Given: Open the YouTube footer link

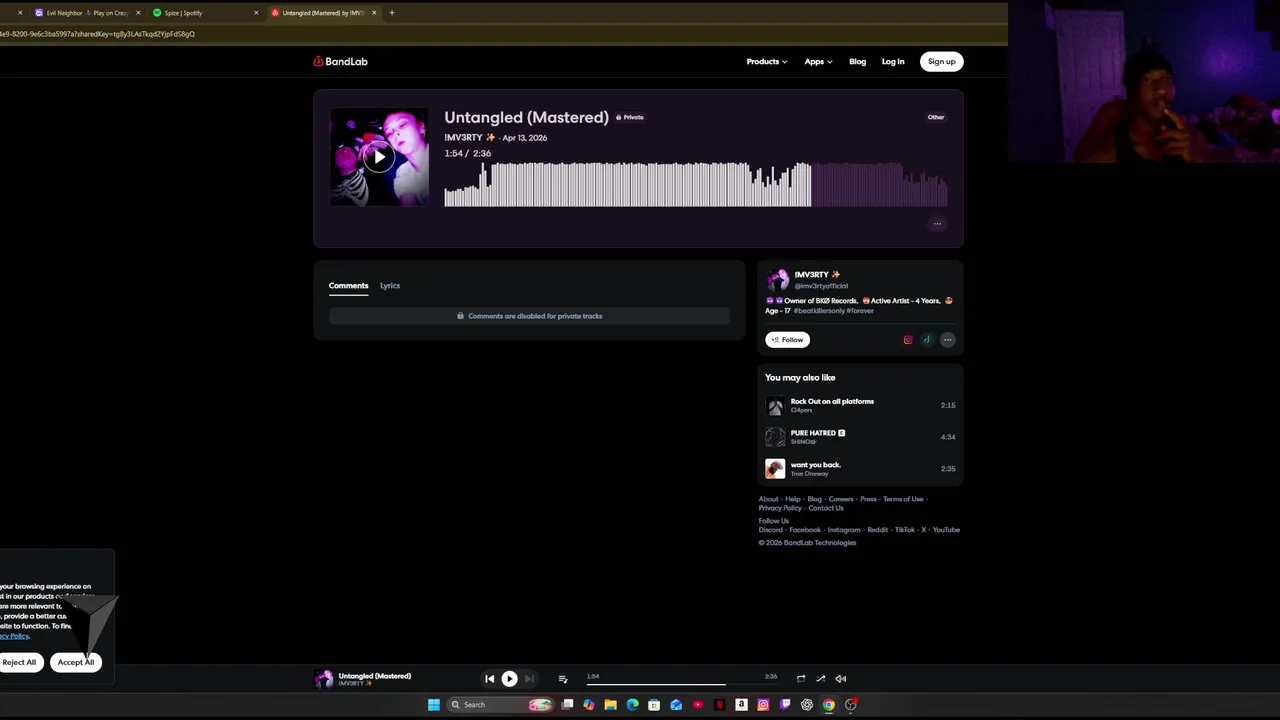Looking at the screenshot, I should (x=946, y=530).
